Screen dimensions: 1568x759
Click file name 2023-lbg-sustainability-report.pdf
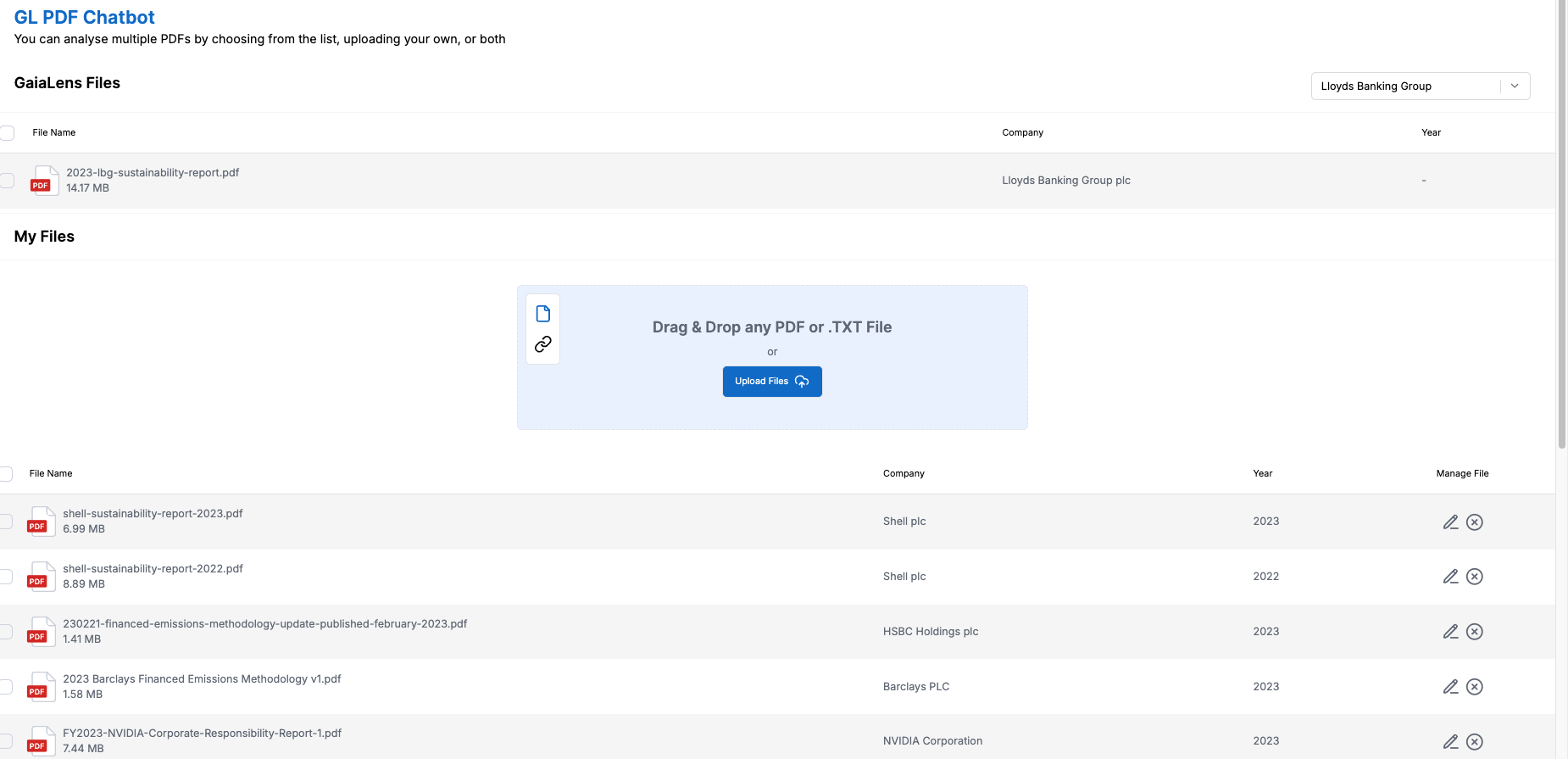point(153,172)
